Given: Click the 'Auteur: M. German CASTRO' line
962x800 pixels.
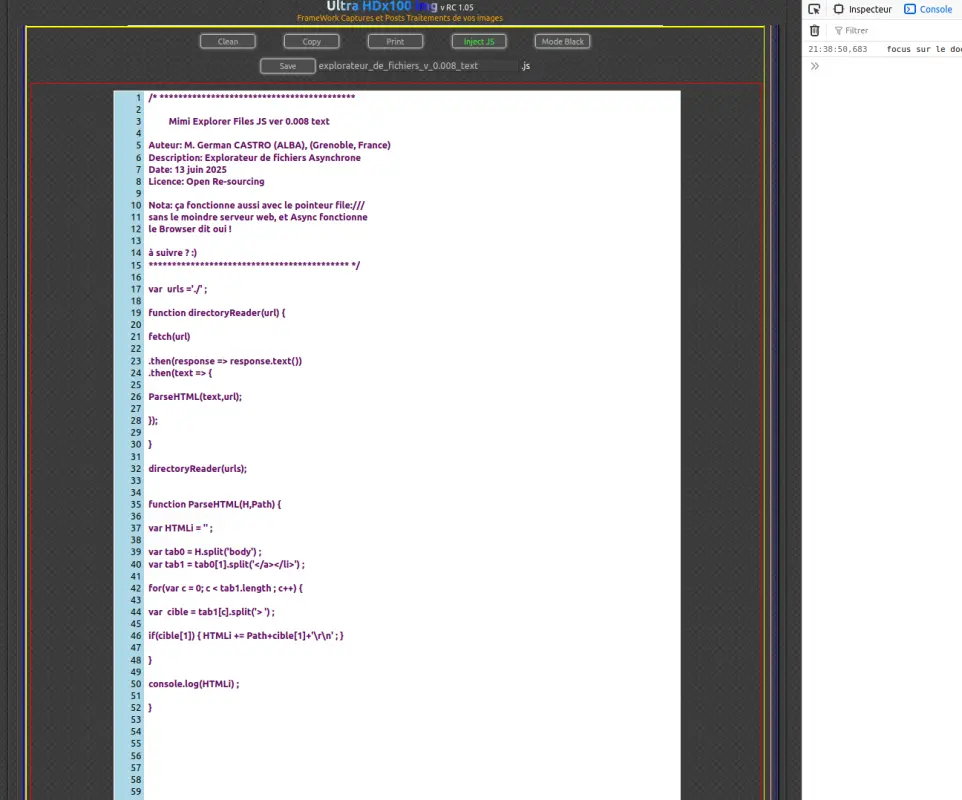Looking at the screenshot, I should [x=269, y=145].
